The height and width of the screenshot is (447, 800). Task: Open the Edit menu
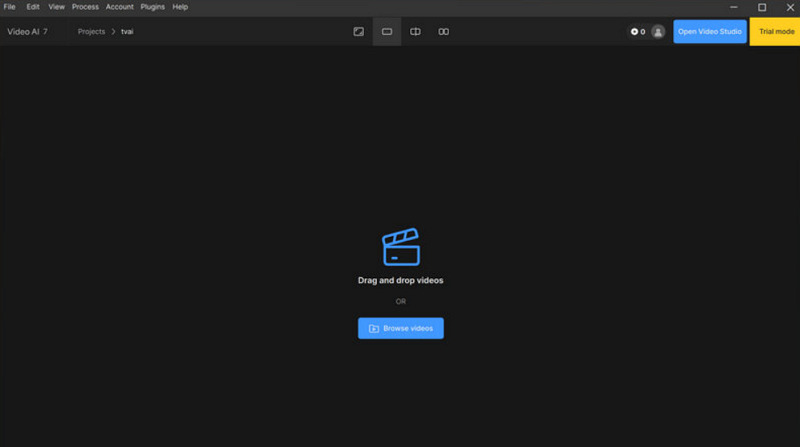[x=32, y=7]
